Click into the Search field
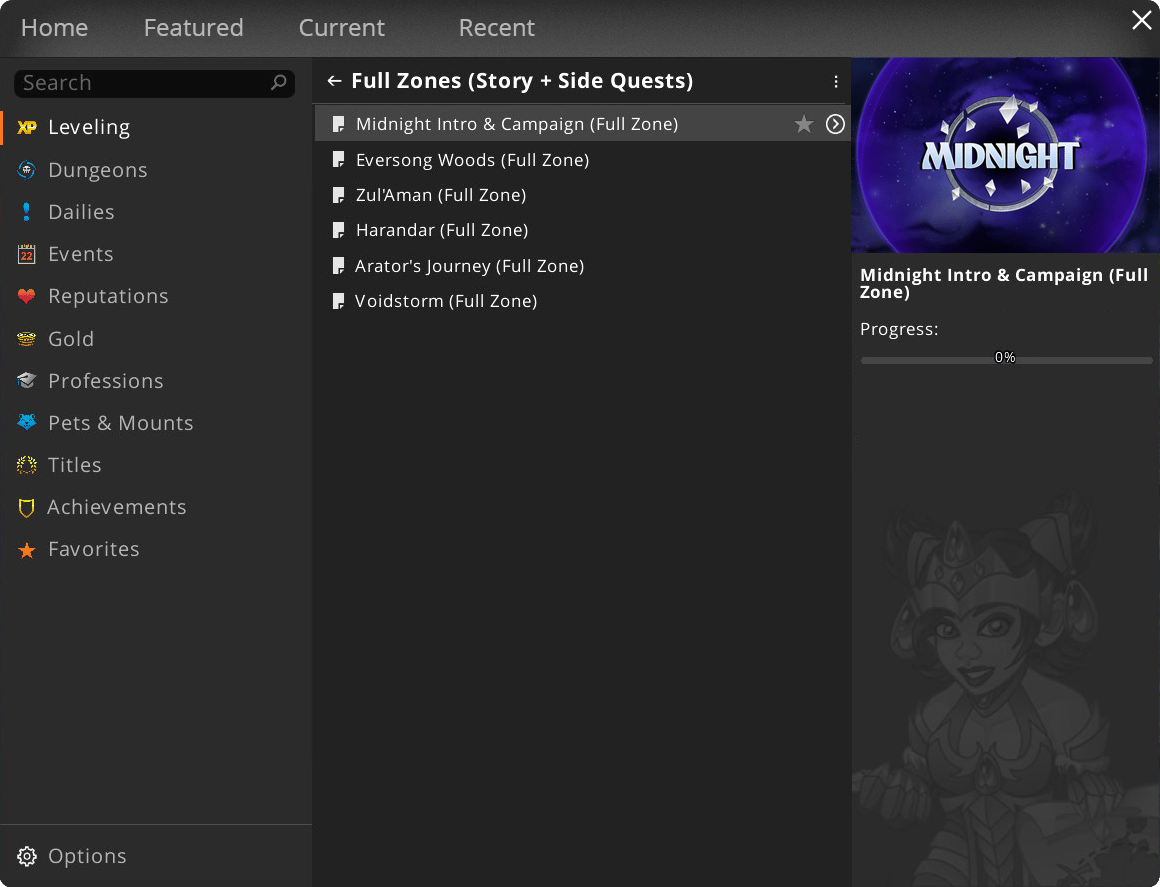 pos(155,83)
